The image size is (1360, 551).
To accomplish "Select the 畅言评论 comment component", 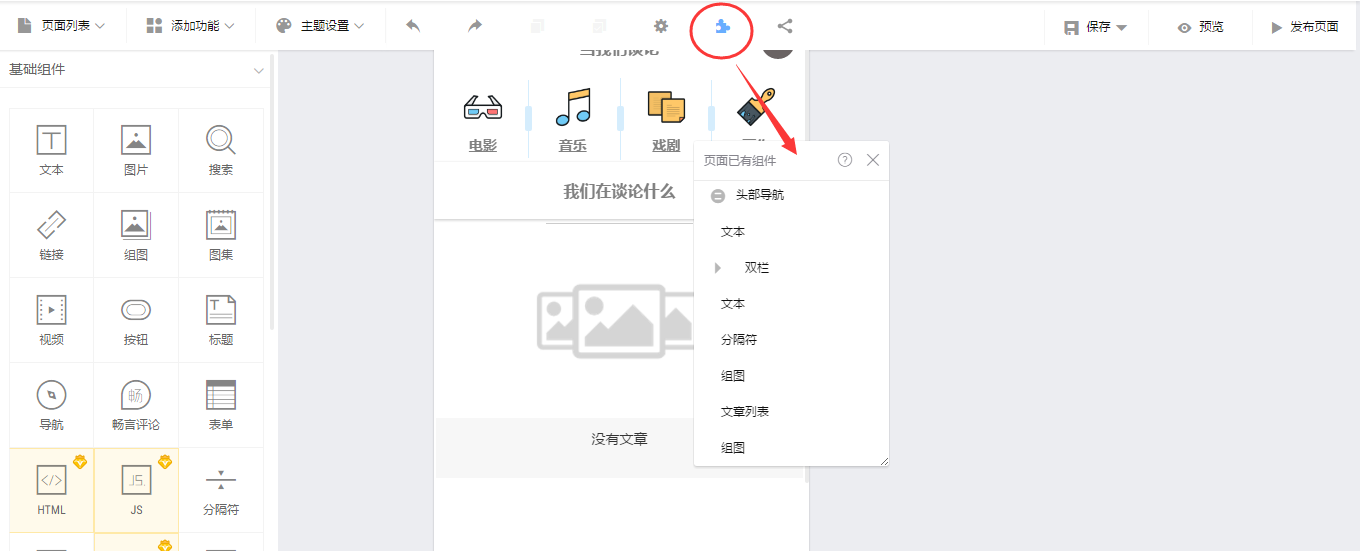I will click(x=136, y=405).
